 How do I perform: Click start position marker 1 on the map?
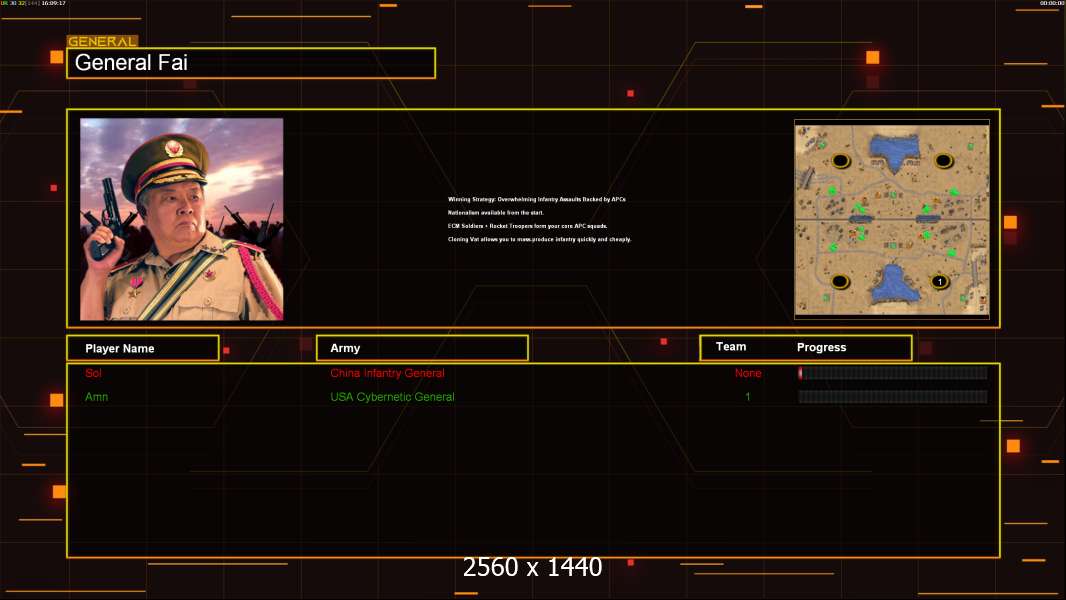pyautogui.click(x=939, y=282)
